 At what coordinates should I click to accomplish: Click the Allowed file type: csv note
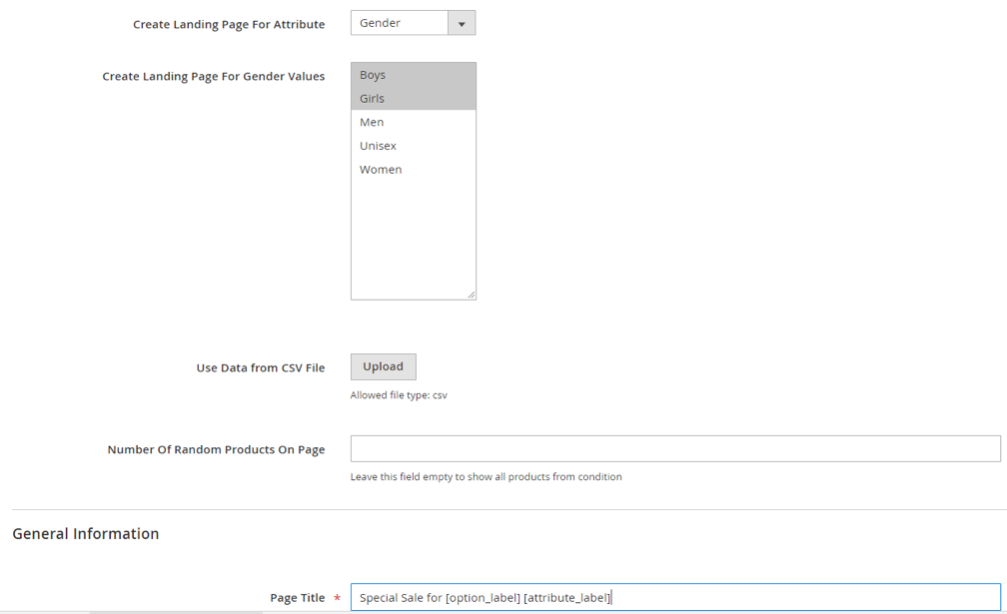pos(399,395)
